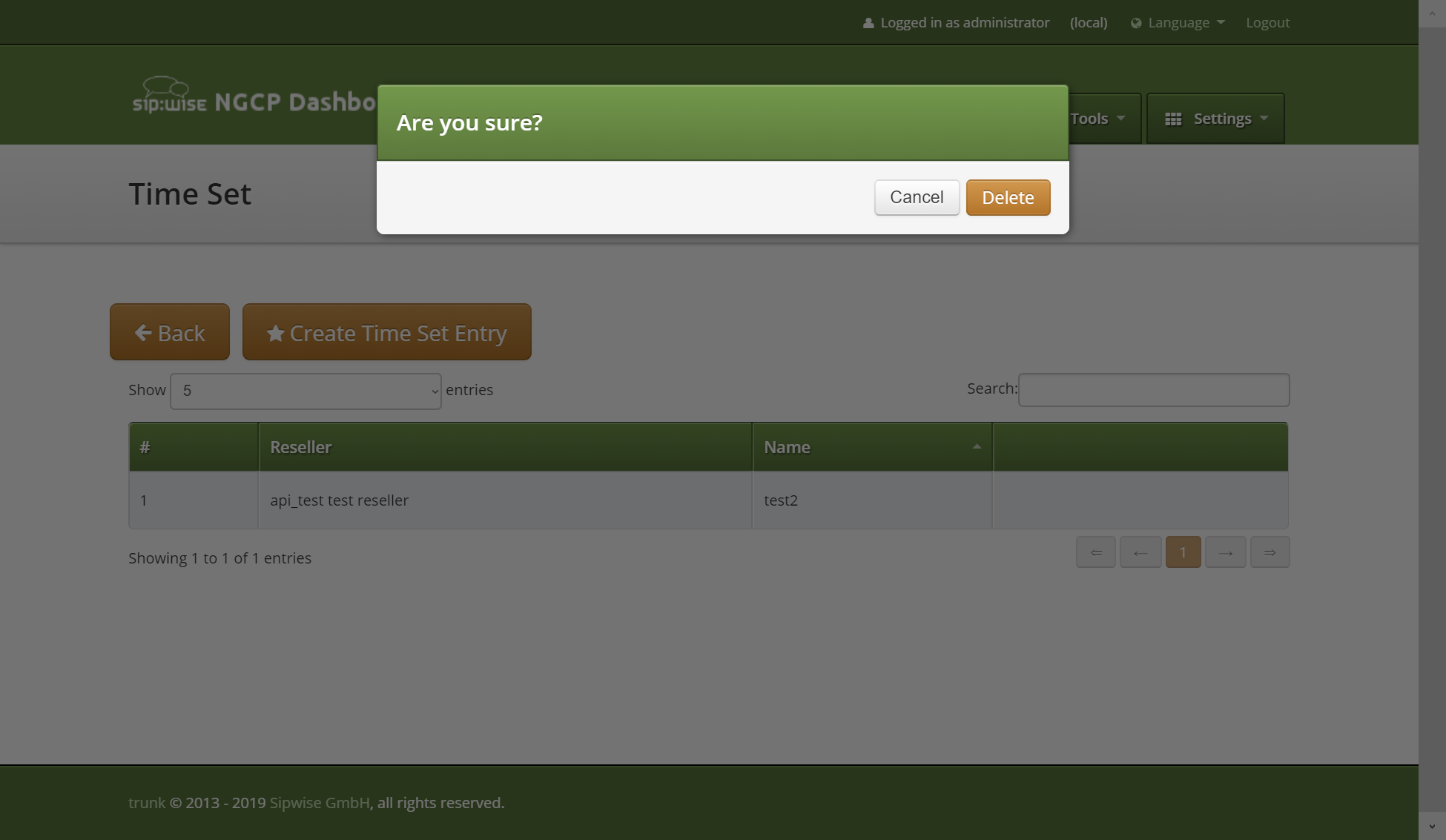Click the Settings grid icon
Viewport: 1446px width, 840px height.
(1173, 118)
